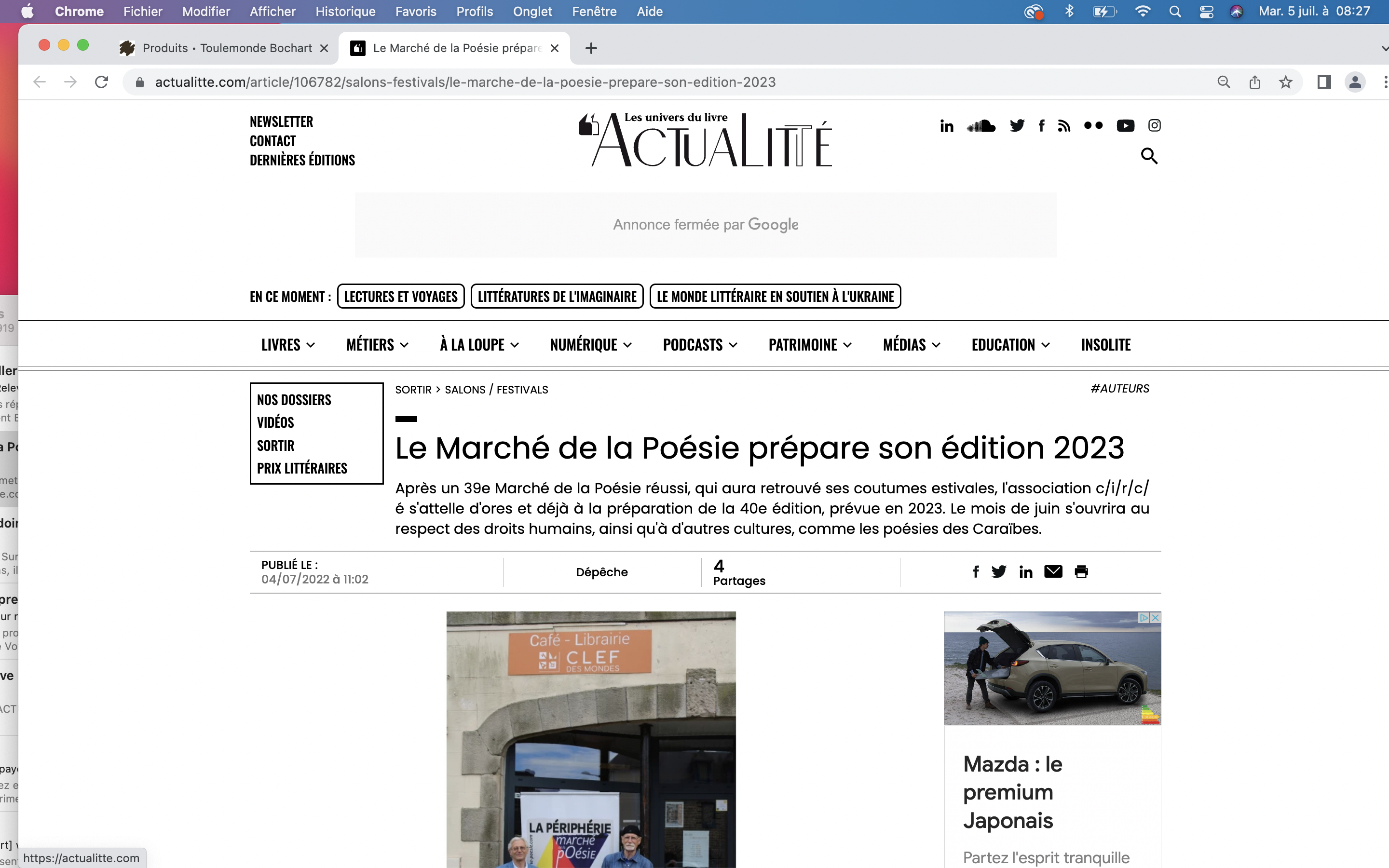Click the LECTURES ET VOYAGES tag

(401, 297)
